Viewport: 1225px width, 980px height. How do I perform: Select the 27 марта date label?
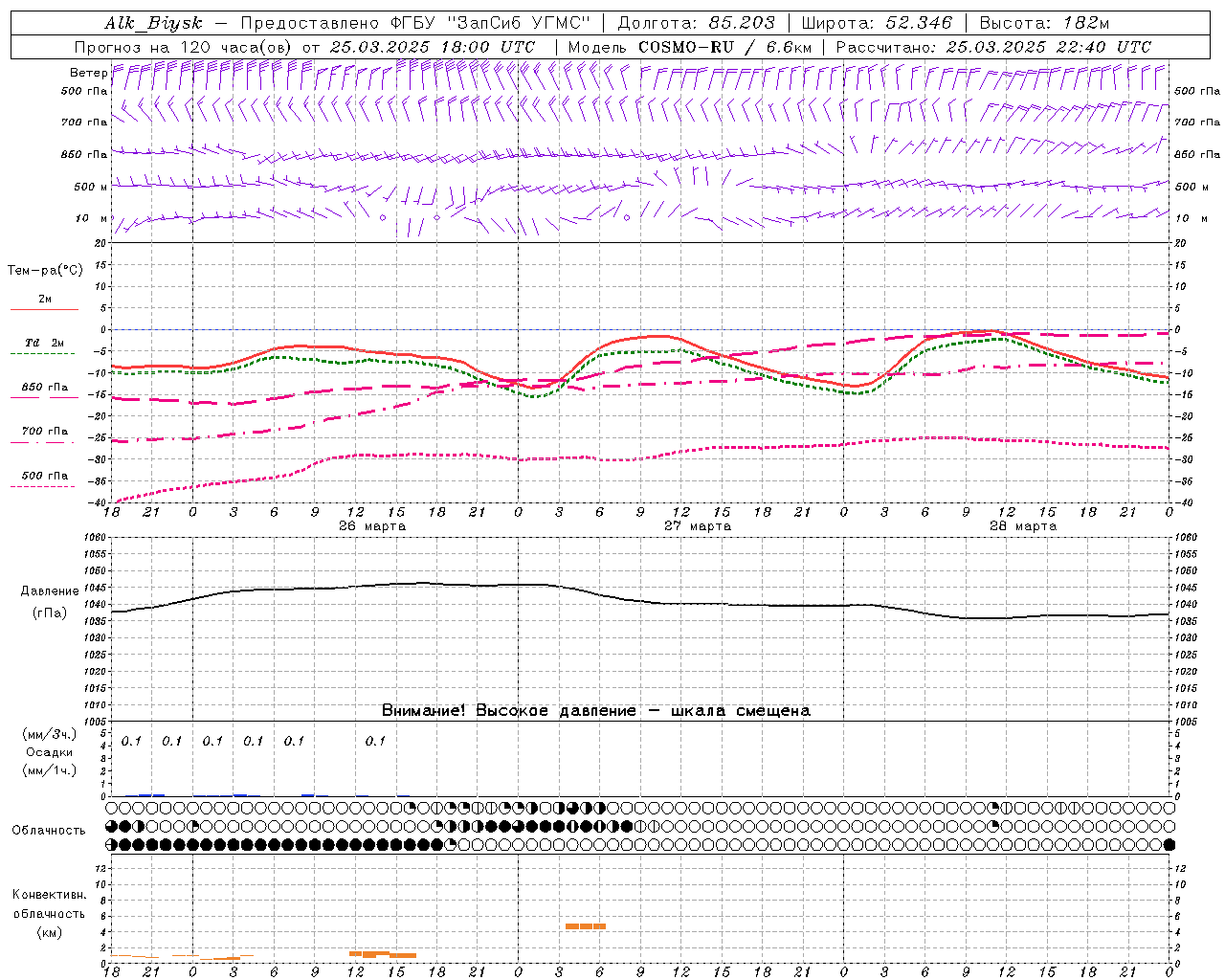698,526
